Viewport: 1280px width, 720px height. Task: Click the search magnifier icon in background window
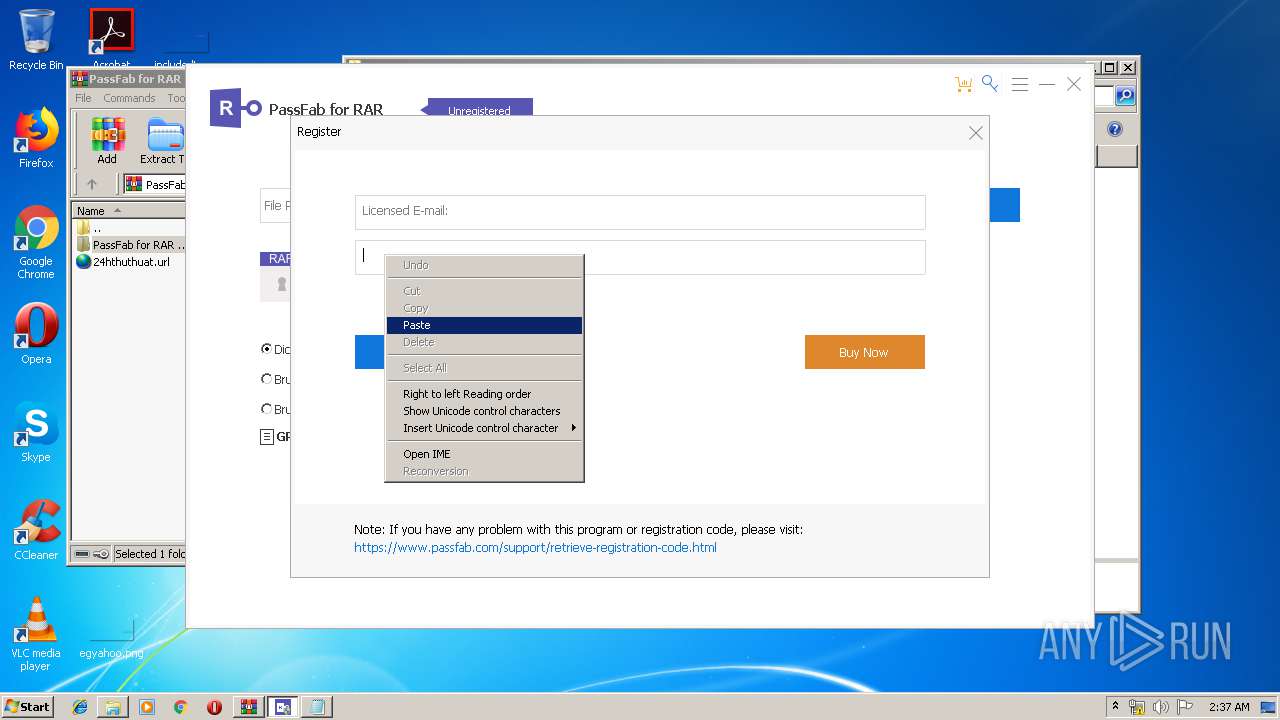pos(1125,96)
